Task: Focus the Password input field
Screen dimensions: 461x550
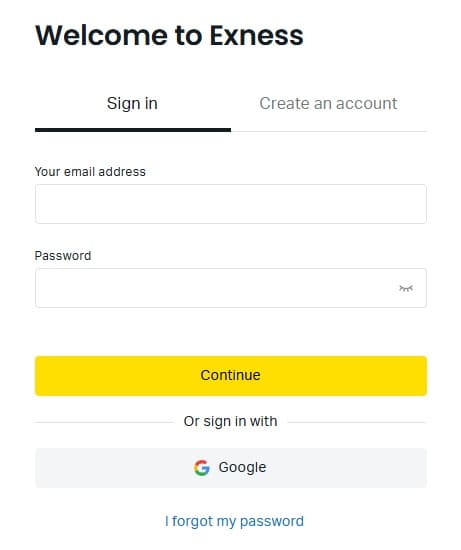Action: pyautogui.click(x=231, y=288)
